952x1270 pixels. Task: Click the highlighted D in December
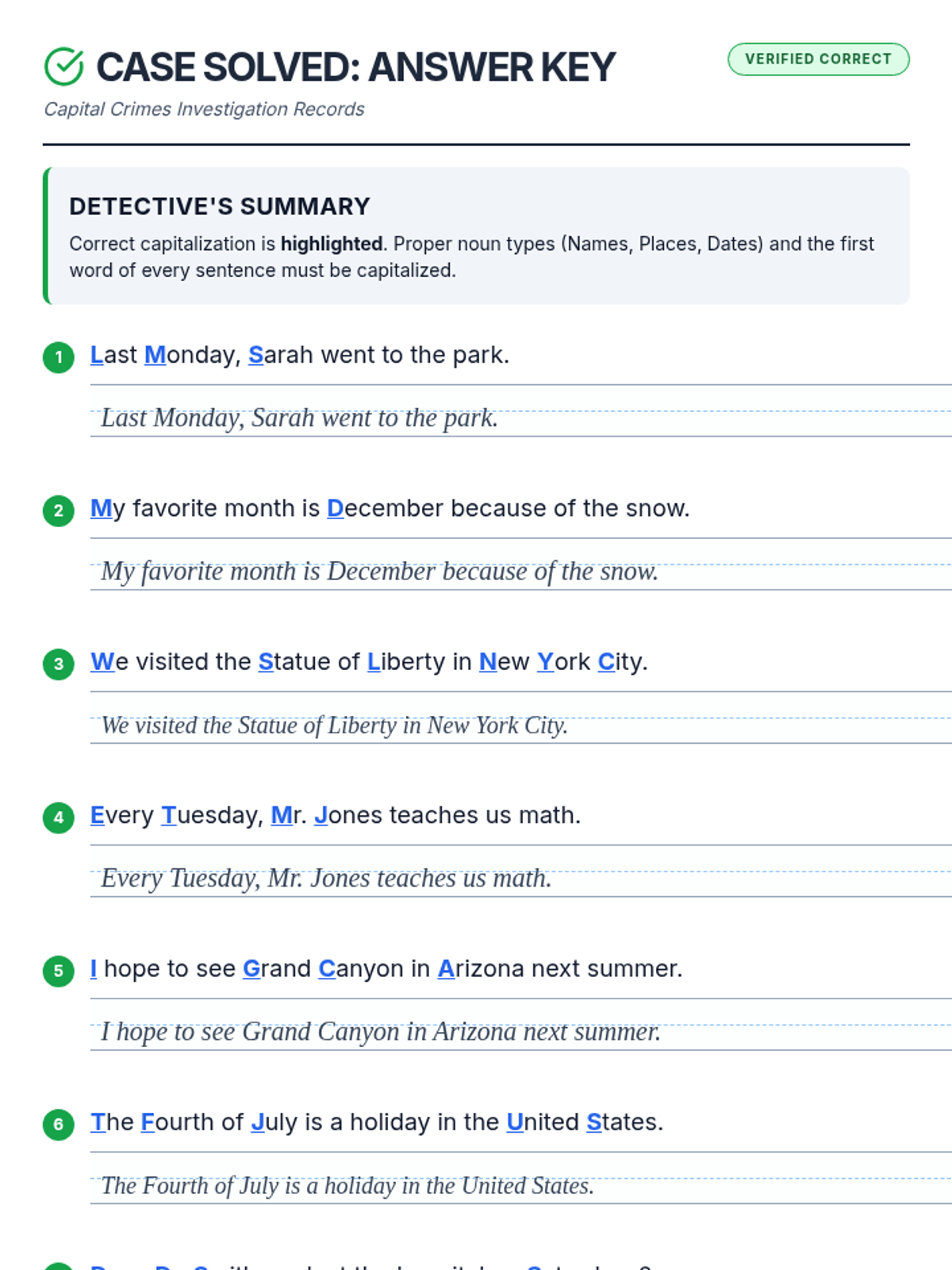(335, 508)
